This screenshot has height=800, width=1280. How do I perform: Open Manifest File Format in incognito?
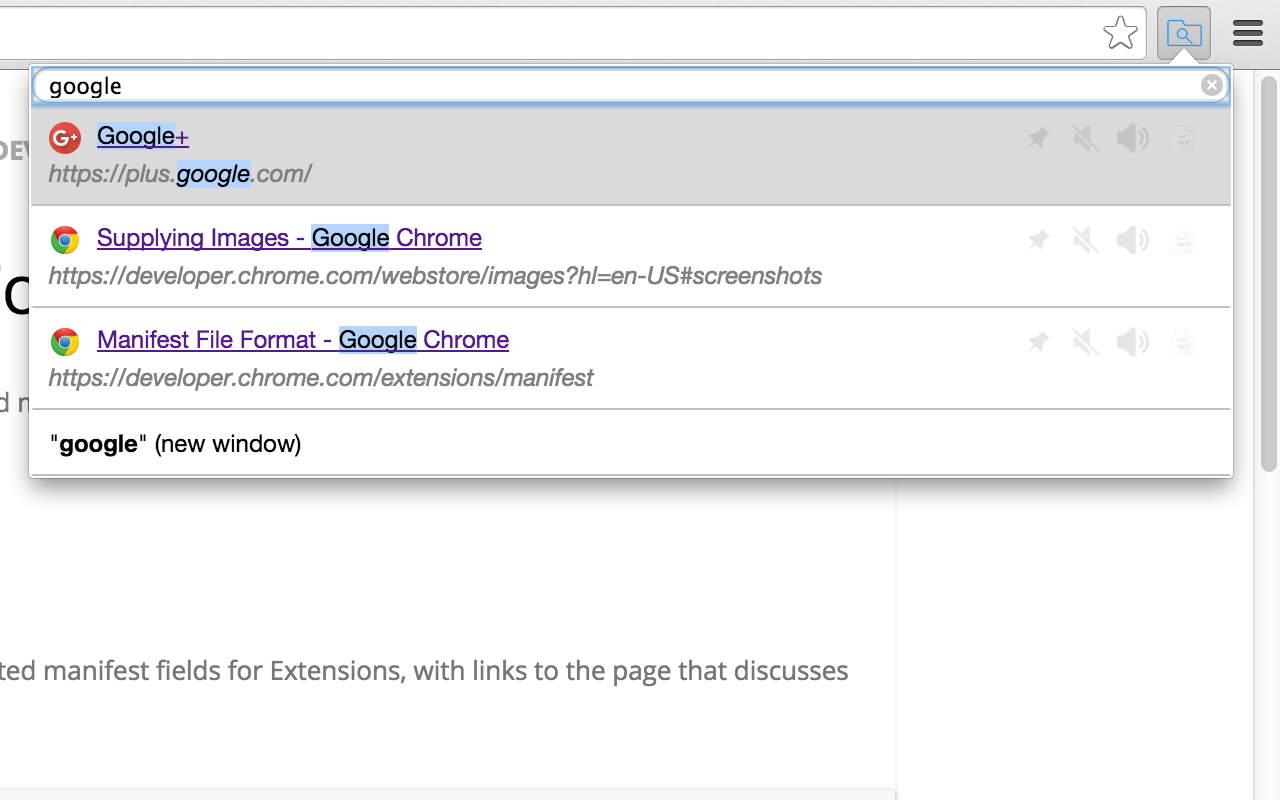[1181, 342]
